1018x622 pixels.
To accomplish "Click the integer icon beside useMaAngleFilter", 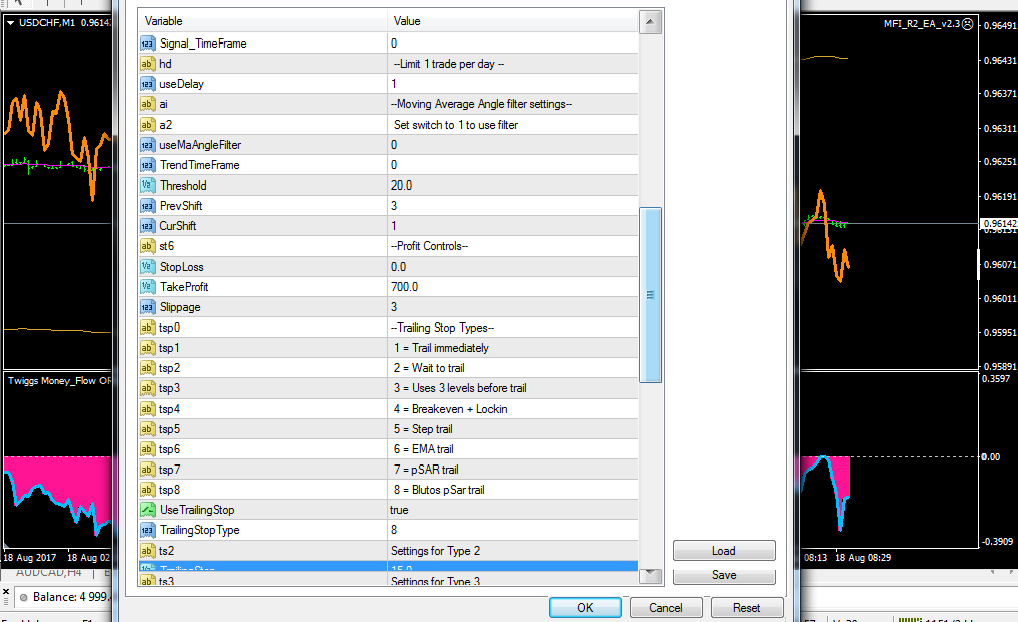I will 147,145.
